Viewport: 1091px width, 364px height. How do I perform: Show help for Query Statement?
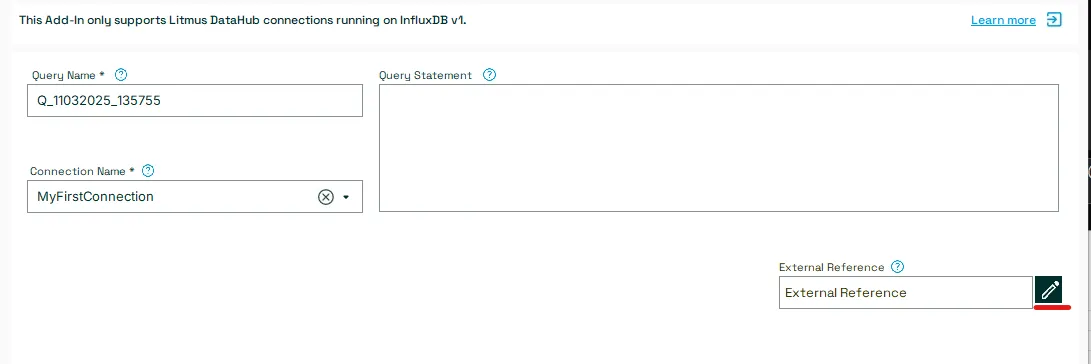click(489, 74)
